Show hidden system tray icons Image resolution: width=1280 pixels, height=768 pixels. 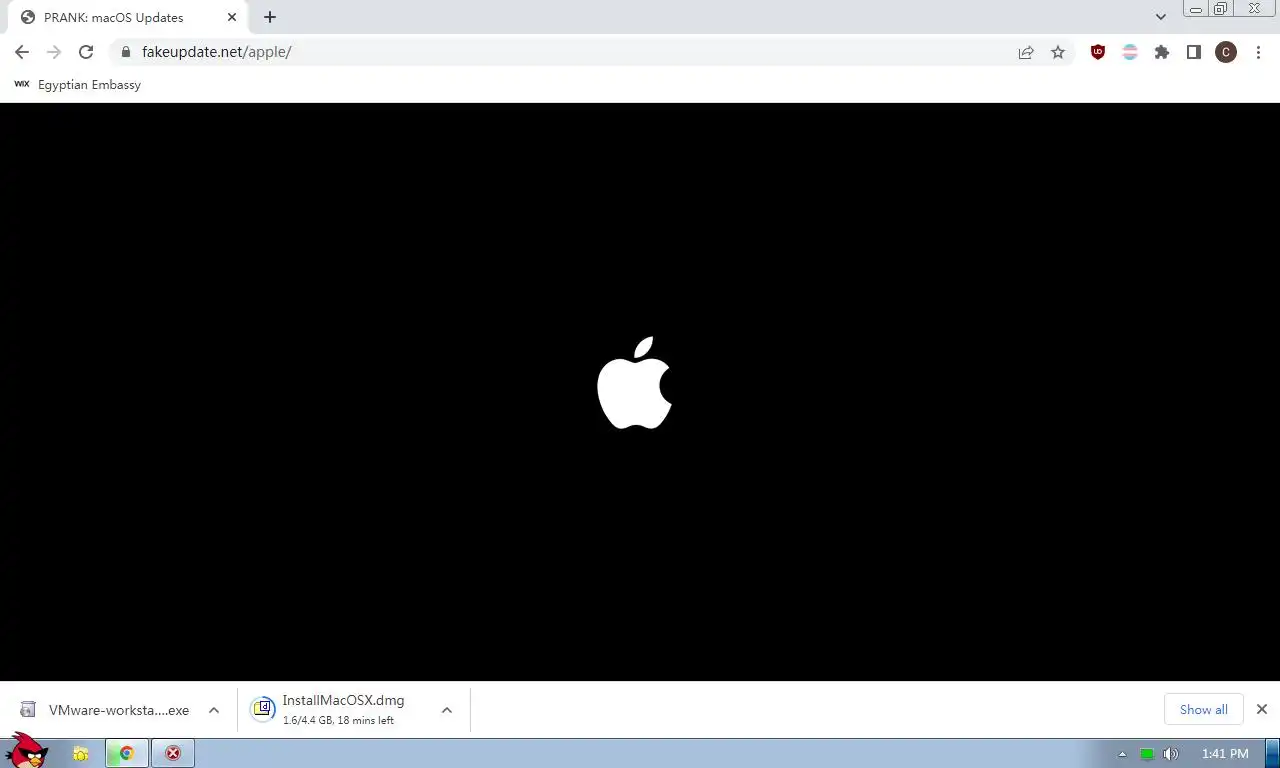click(x=1122, y=754)
